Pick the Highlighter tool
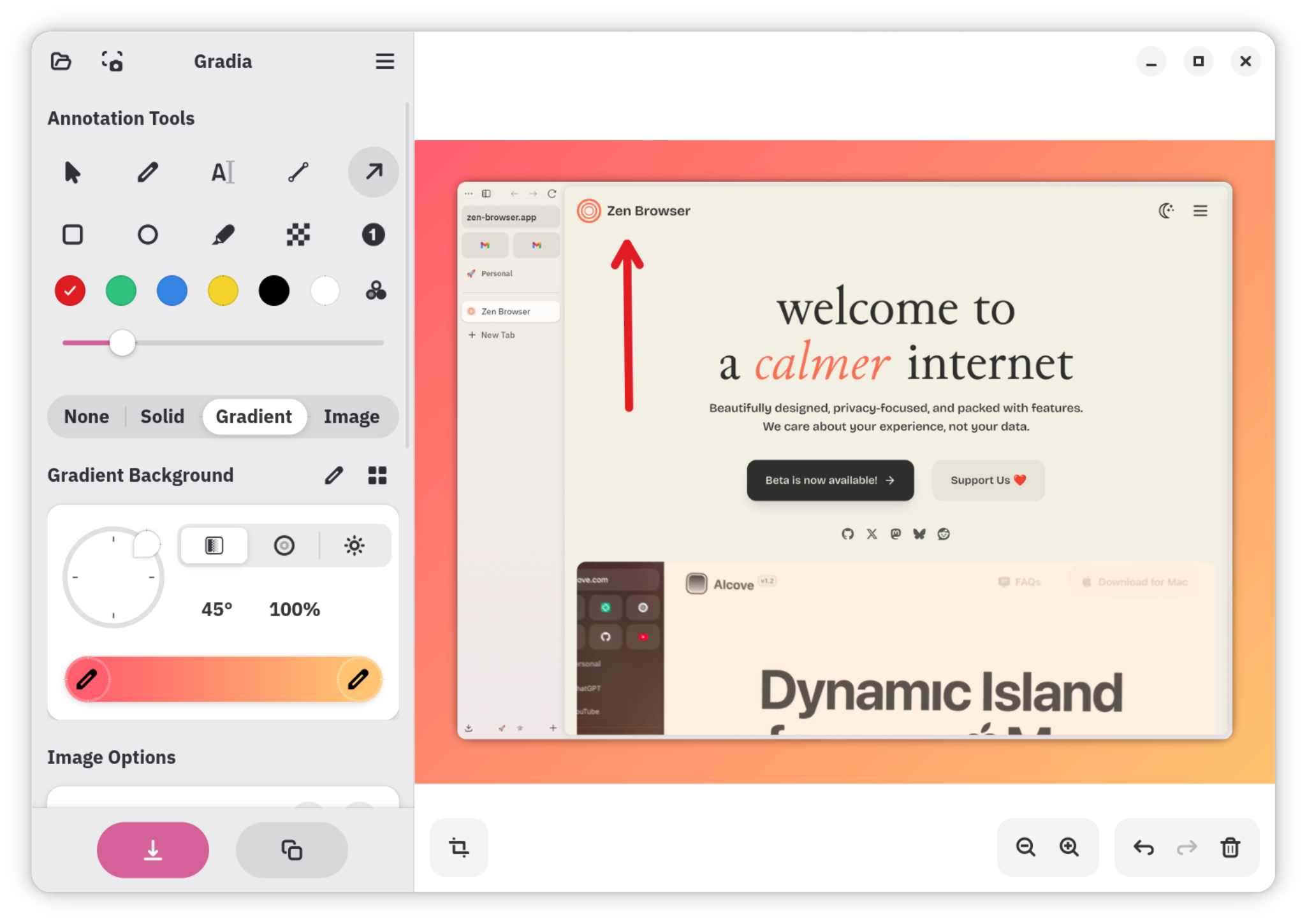 tap(223, 235)
